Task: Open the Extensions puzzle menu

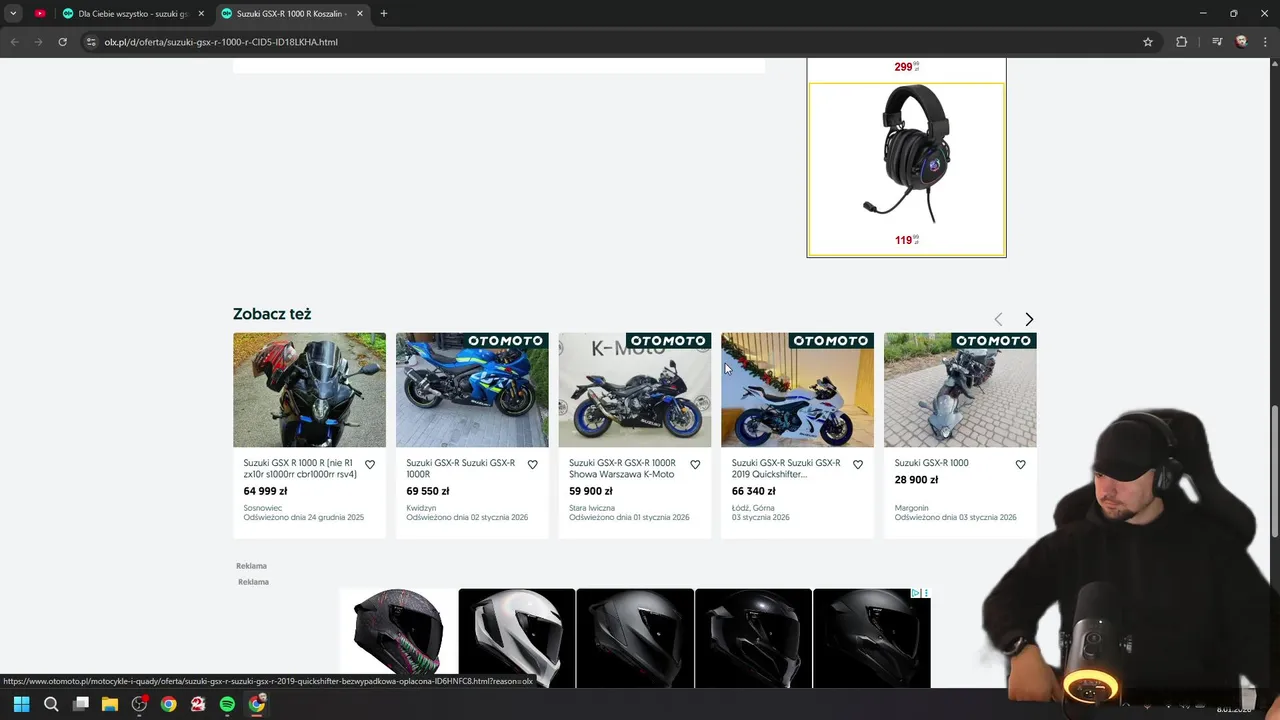Action: coord(1182,42)
